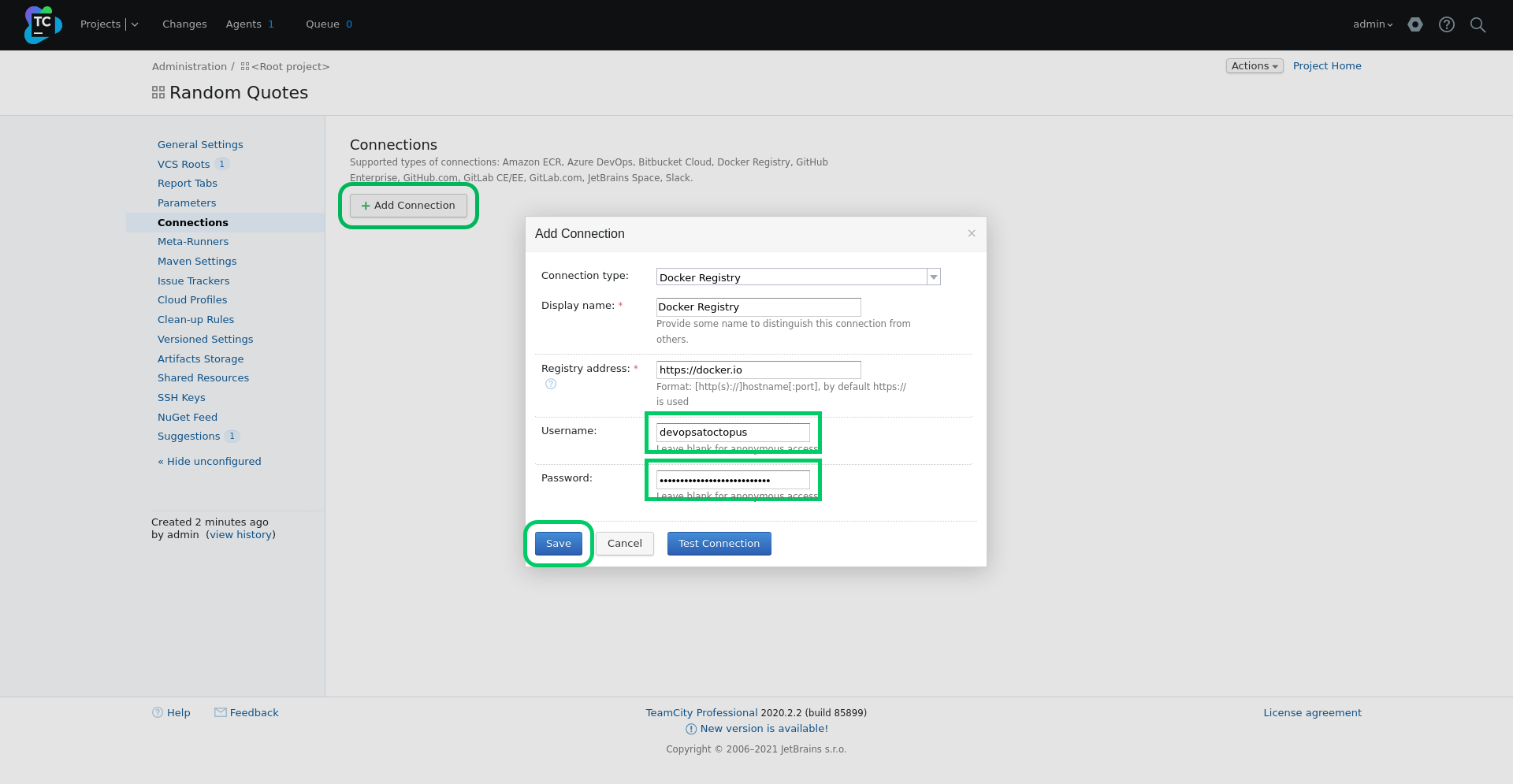Click New version is available link

tap(764, 729)
